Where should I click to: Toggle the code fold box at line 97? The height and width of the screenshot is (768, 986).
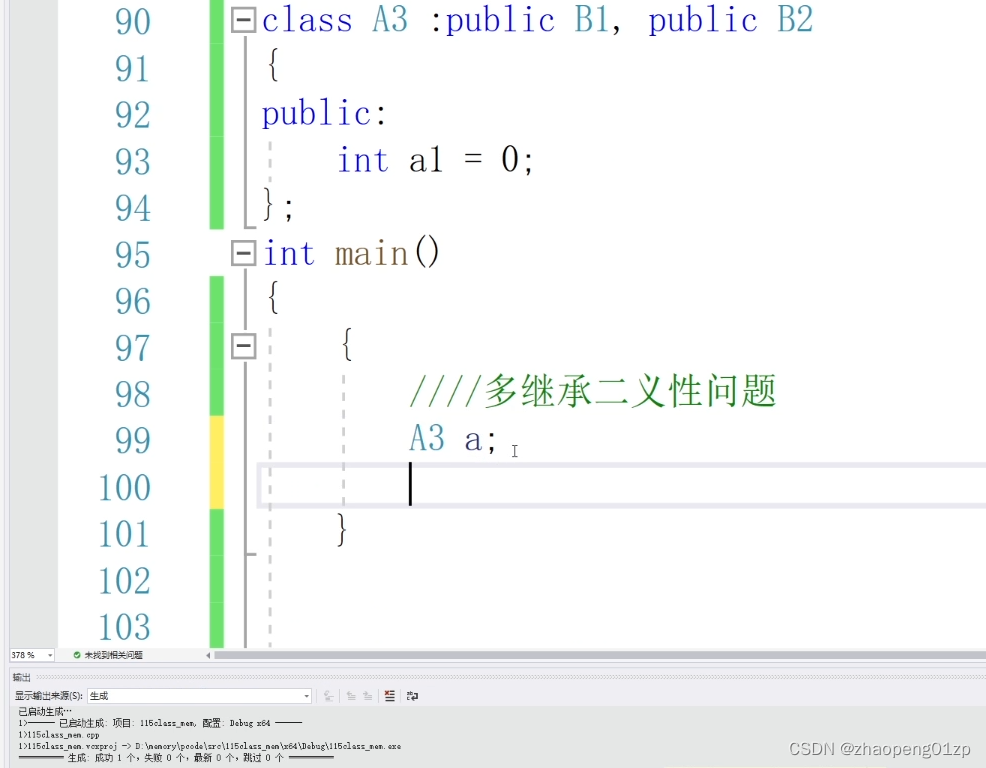pyautogui.click(x=243, y=345)
